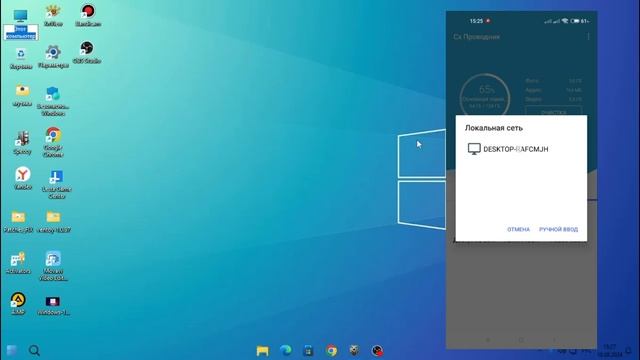Viewport: 640px width, 360px height.
Task: Select the Movavi Video Editor desktop shortcut
Action: click(x=53, y=266)
